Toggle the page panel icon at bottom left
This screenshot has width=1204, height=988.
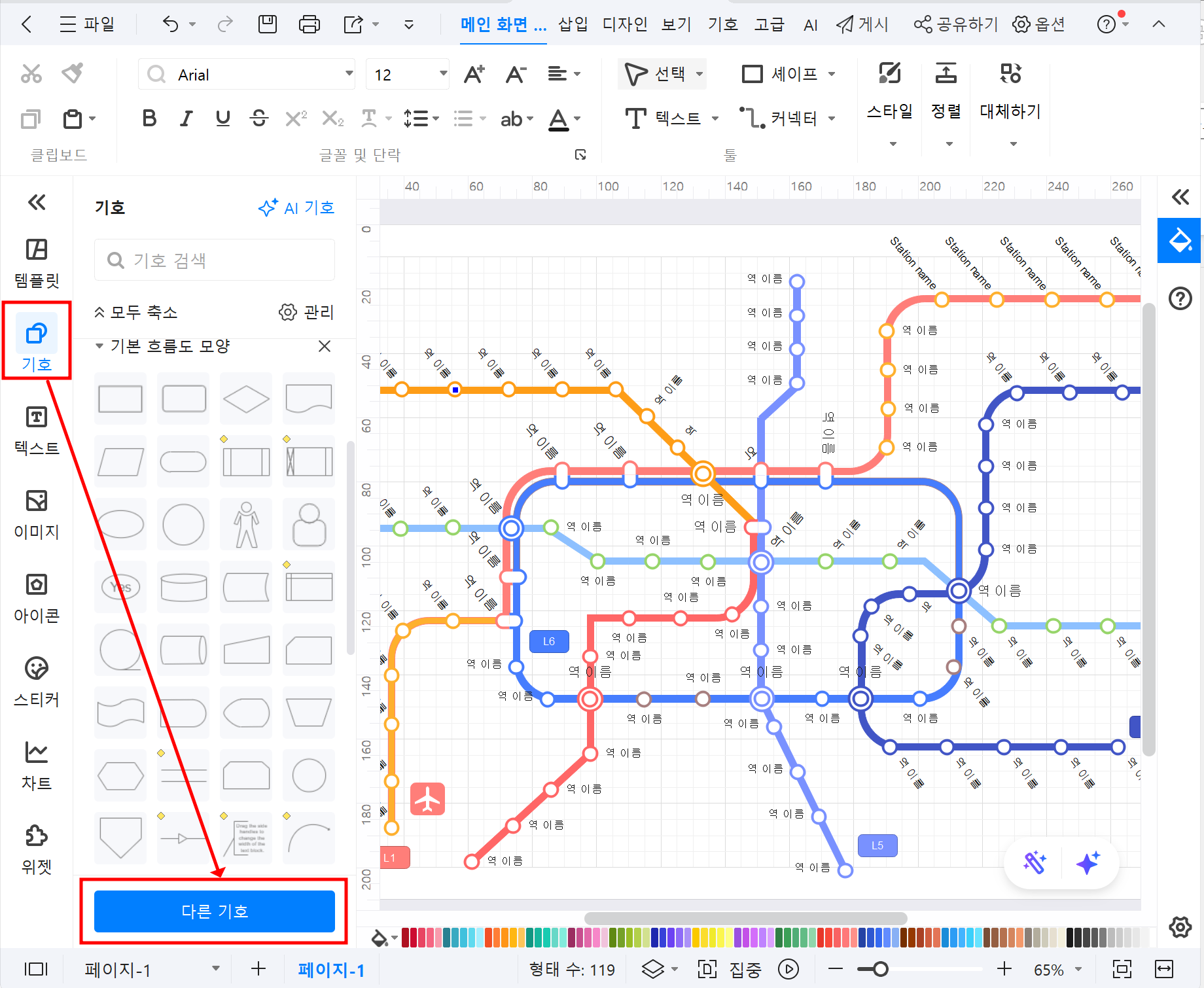point(36,969)
